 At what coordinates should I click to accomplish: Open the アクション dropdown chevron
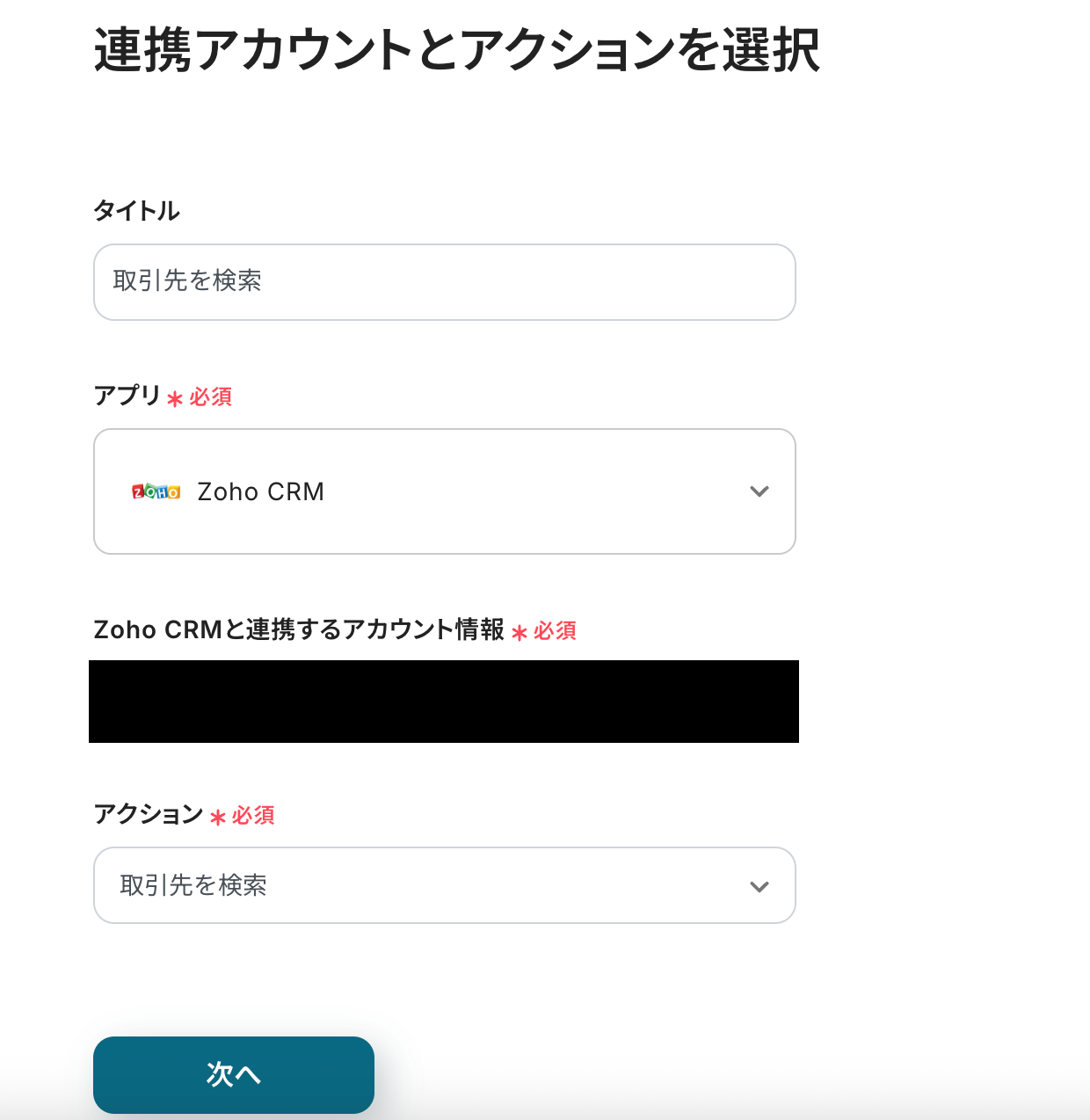(x=759, y=886)
